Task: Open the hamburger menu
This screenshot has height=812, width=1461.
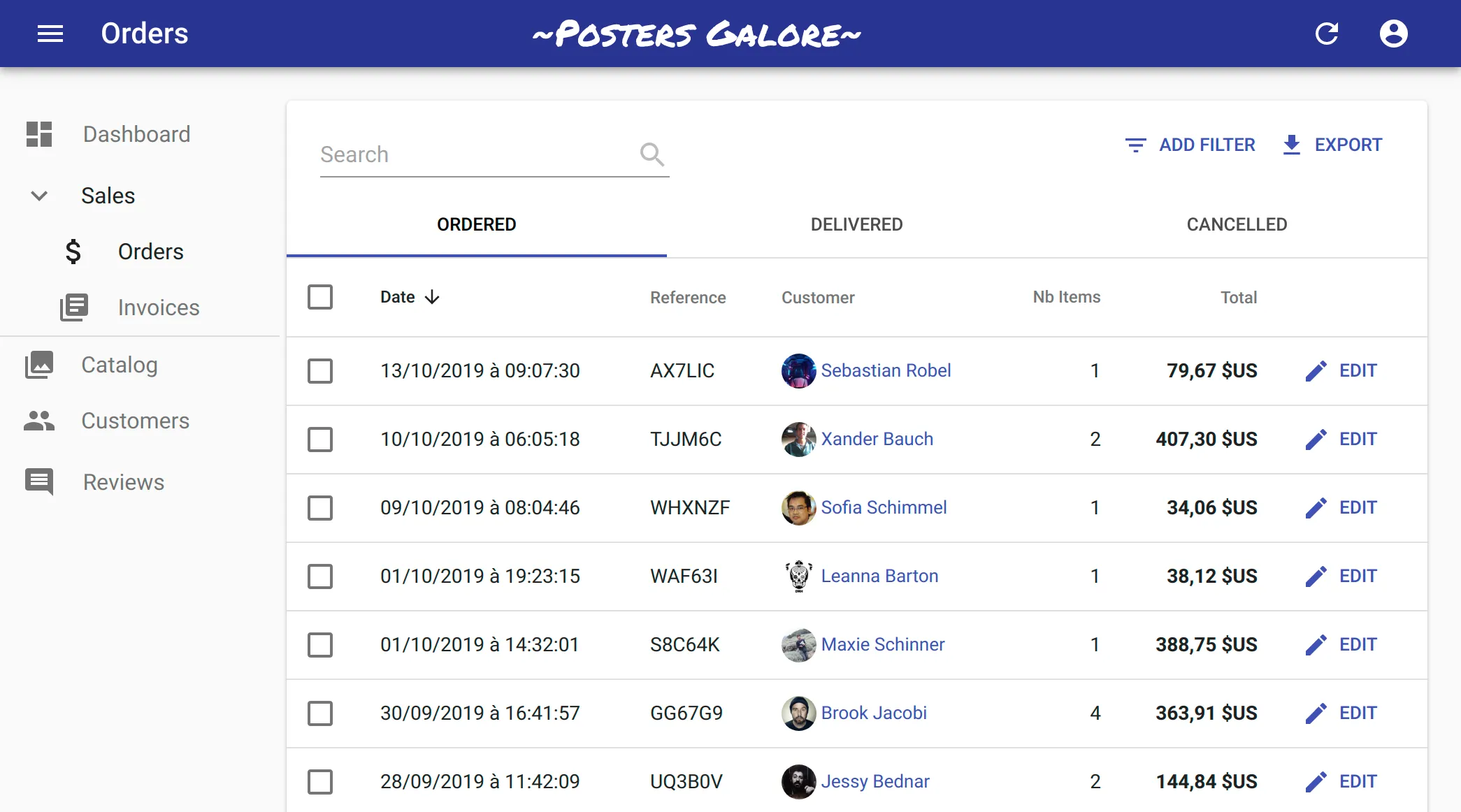Action: coord(50,34)
